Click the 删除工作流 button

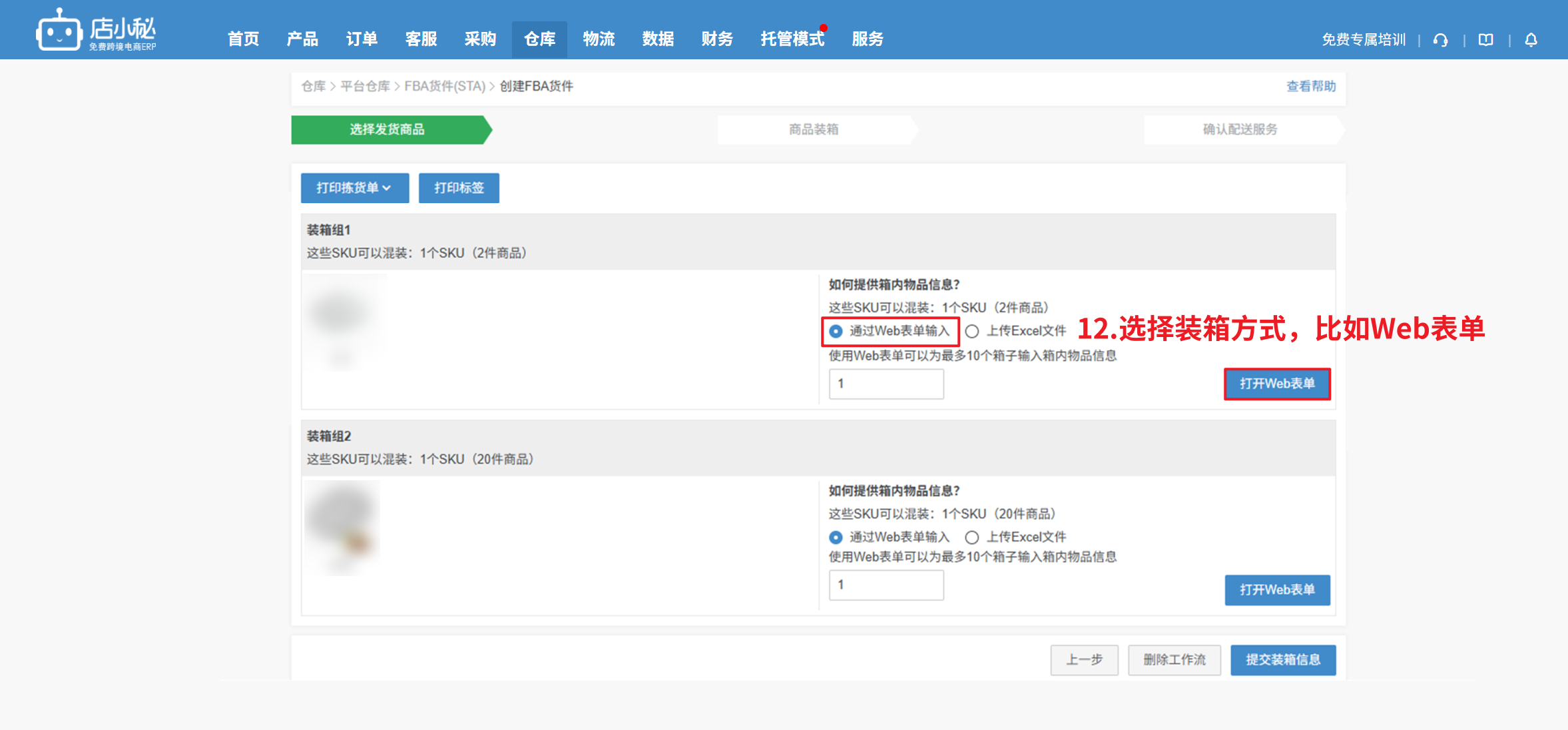tap(1175, 660)
